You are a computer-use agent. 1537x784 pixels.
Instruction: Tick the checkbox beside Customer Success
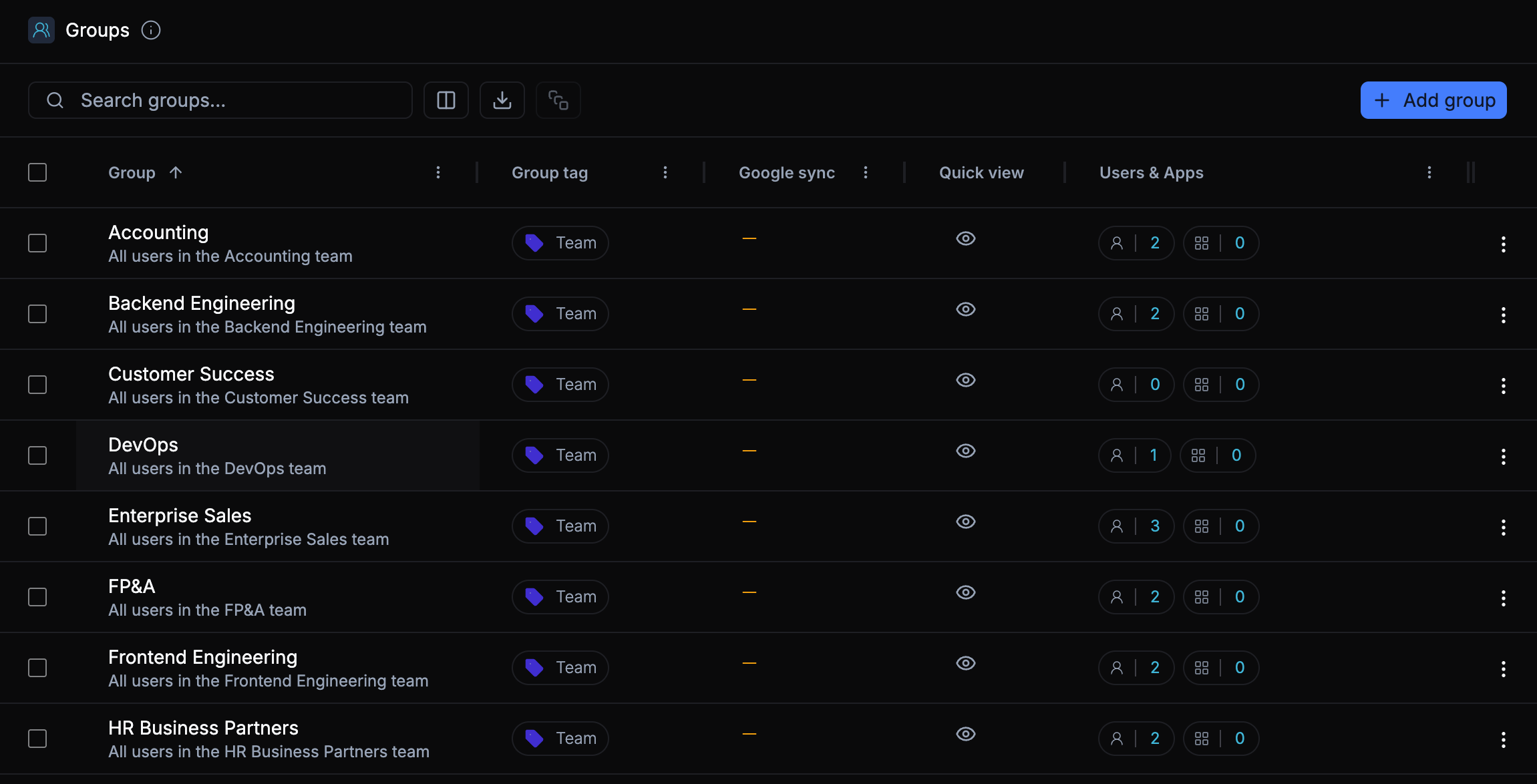tap(37, 385)
